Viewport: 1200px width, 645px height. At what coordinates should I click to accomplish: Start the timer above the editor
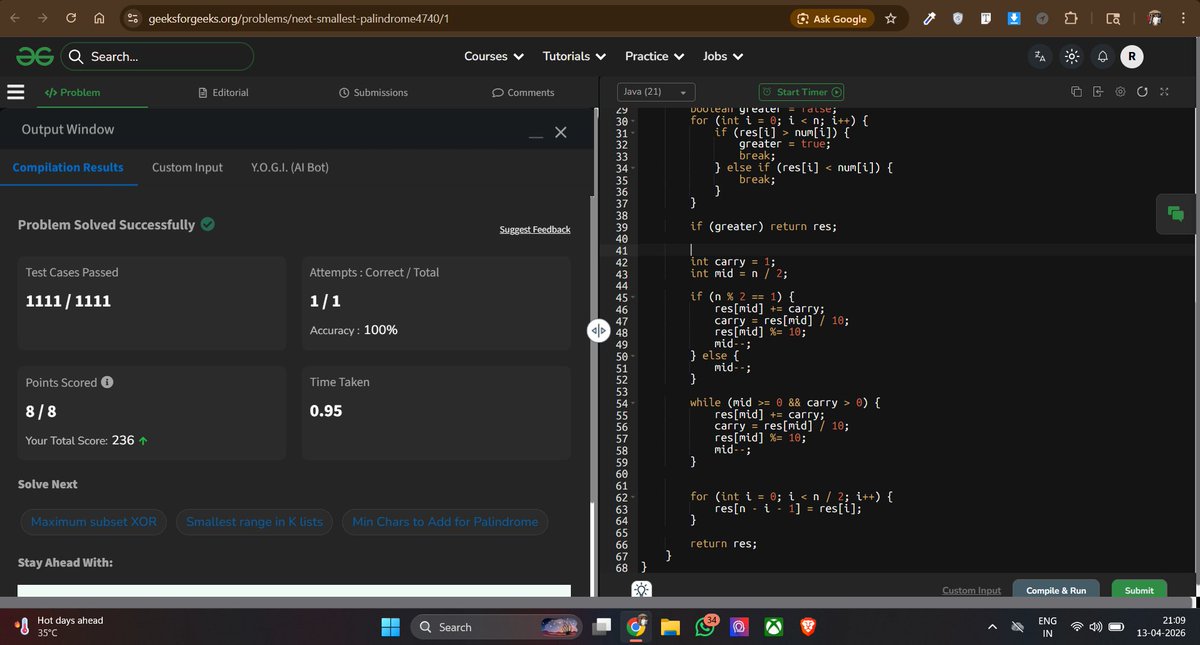800,91
